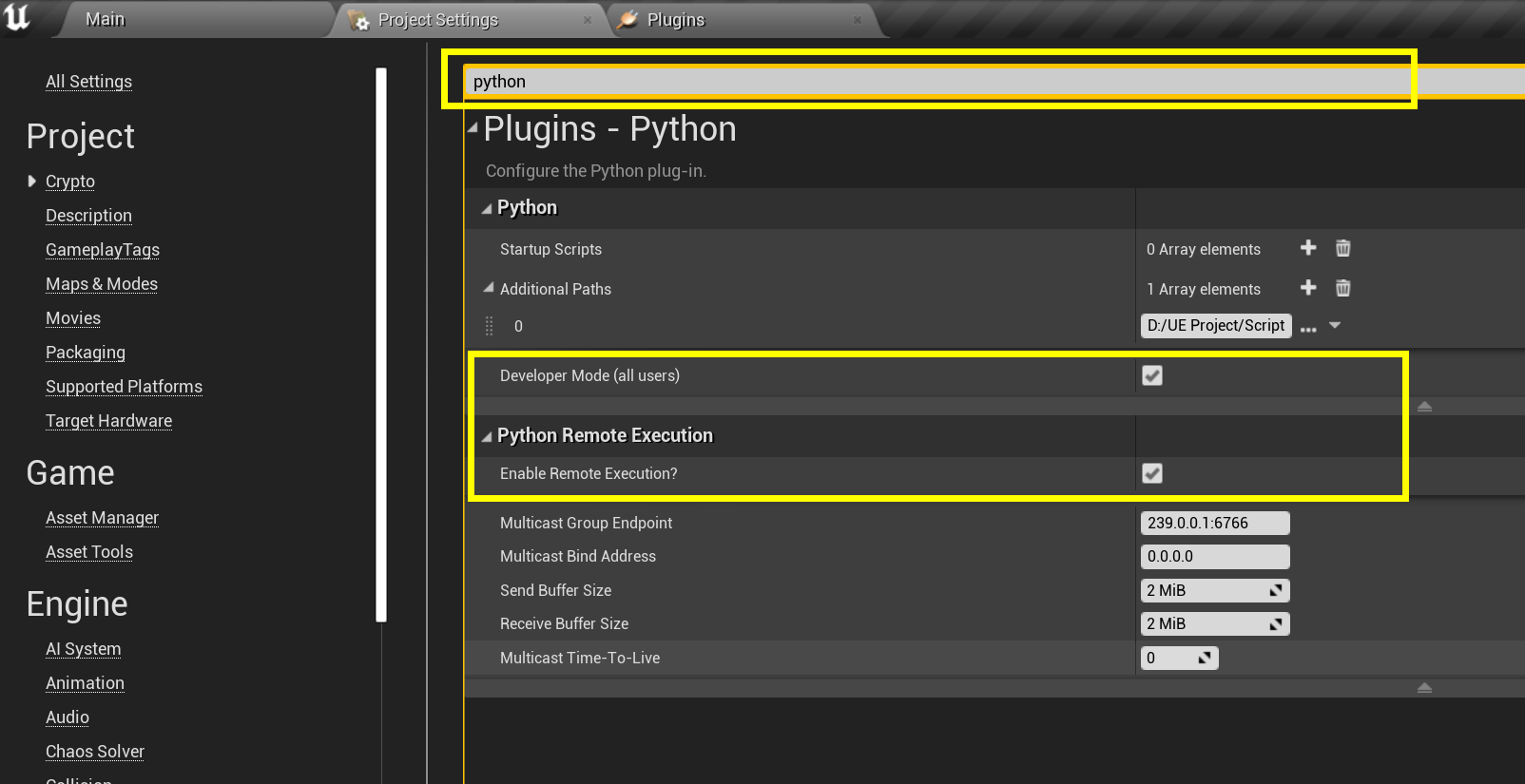Image resolution: width=1525 pixels, height=784 pixels.
Task: Toggle Developer Mode (all users) checkbox
Action: click(x=1152, y=375)
